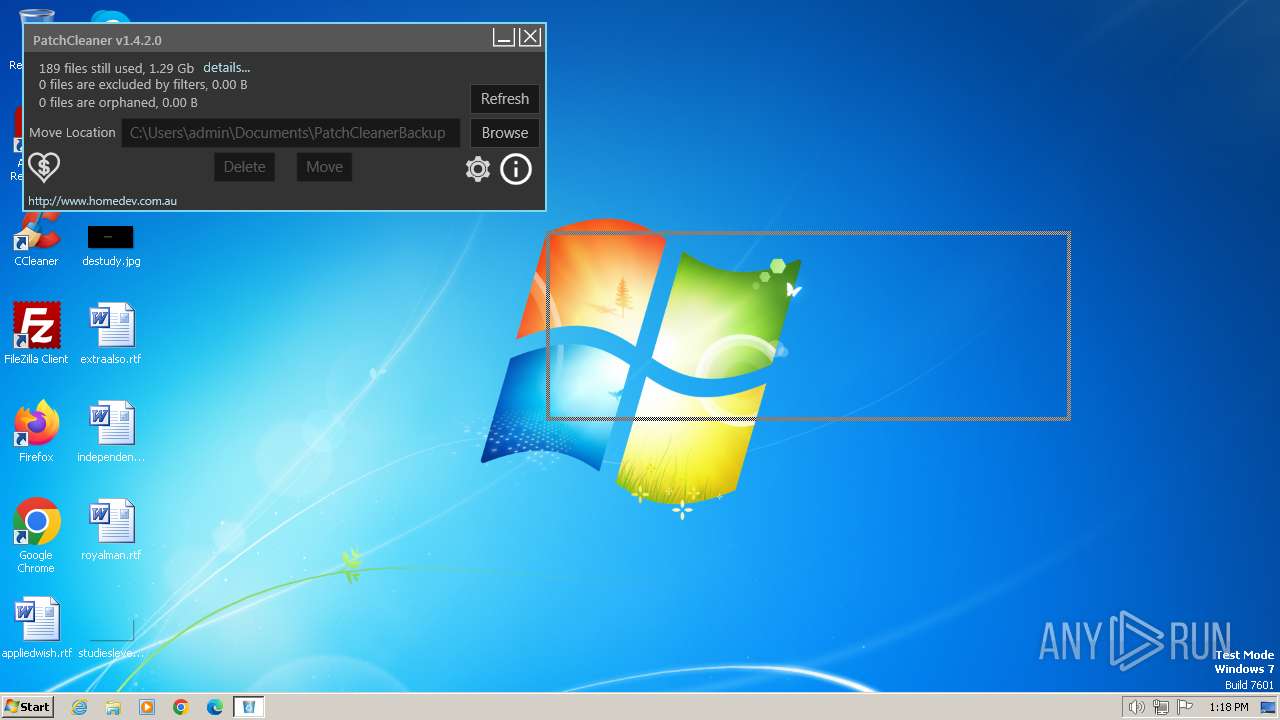The image size is (1280, 720).
Task: Open the Windows Start menu
Action: pyautogui.click(x=28, y=706)
